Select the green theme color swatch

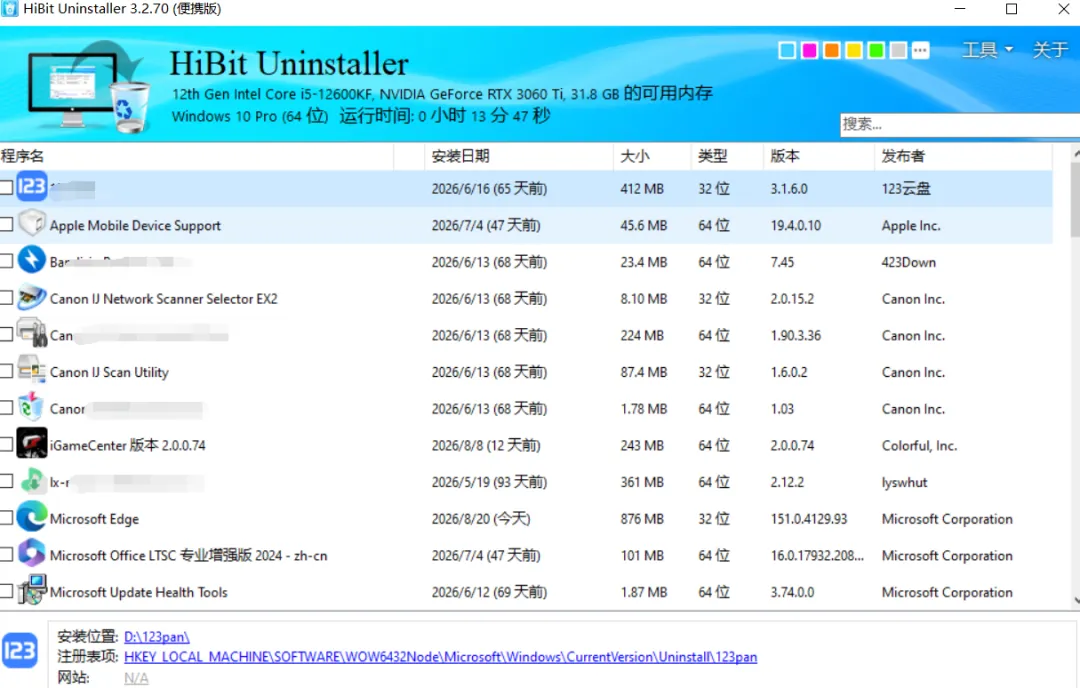[876, 50]
